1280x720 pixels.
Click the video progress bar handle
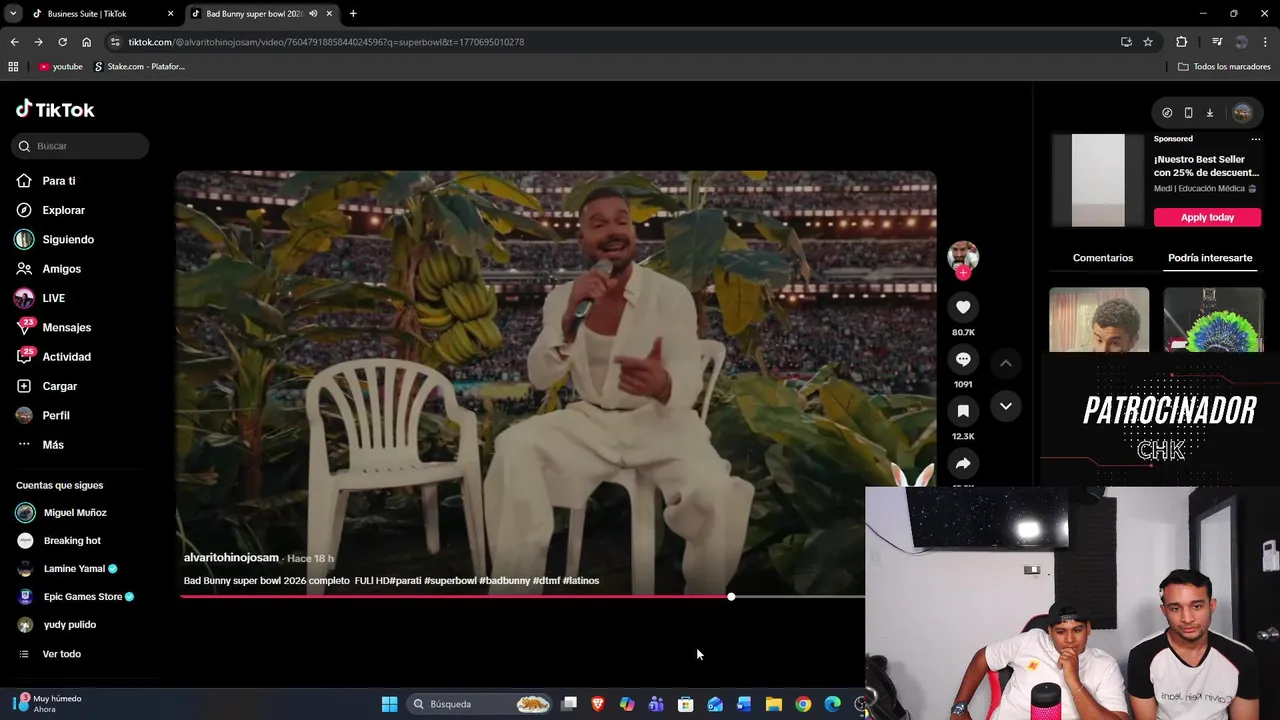731,596
